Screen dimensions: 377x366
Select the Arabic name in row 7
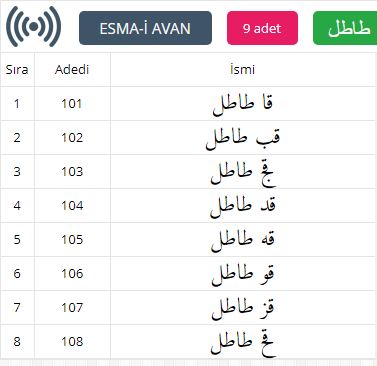[243, 308]
